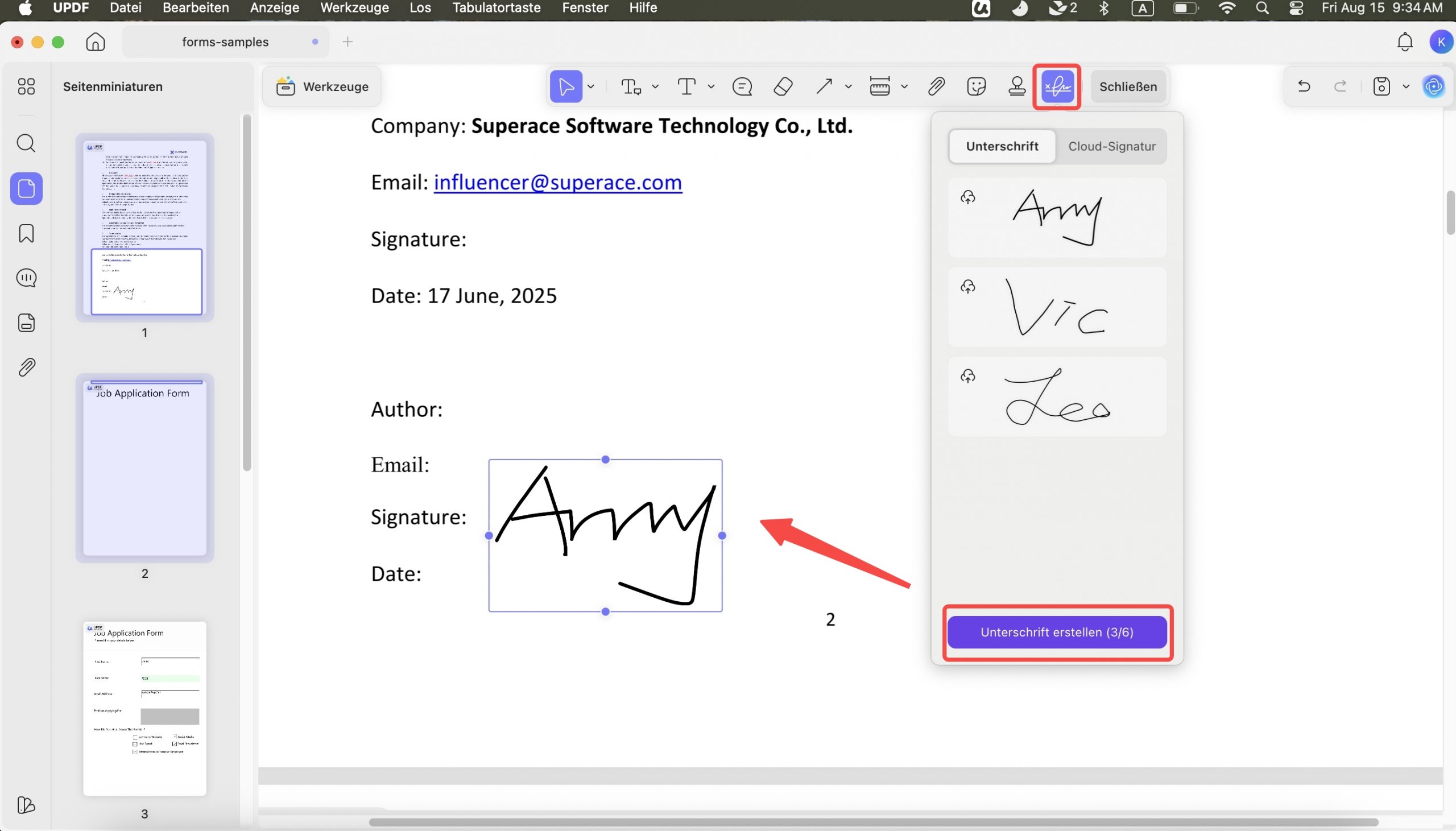Open the search panel in sidebar
This screenshot has width=1456, height=831.
point(26,143)
